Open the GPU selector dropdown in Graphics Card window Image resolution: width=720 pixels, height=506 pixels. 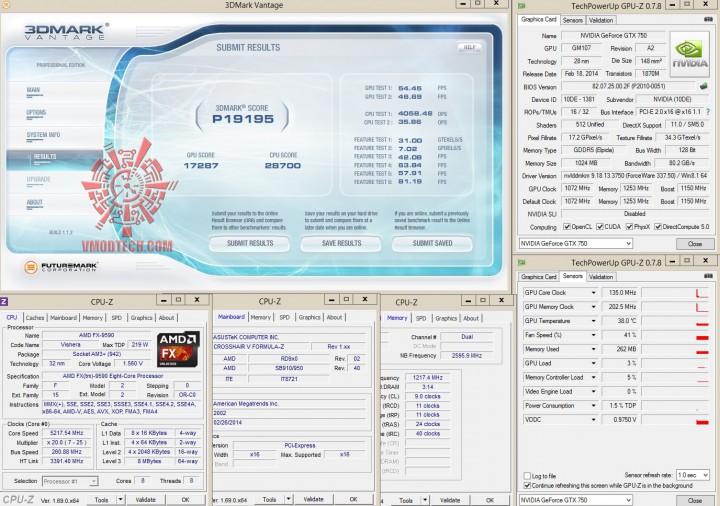point(628,243)
